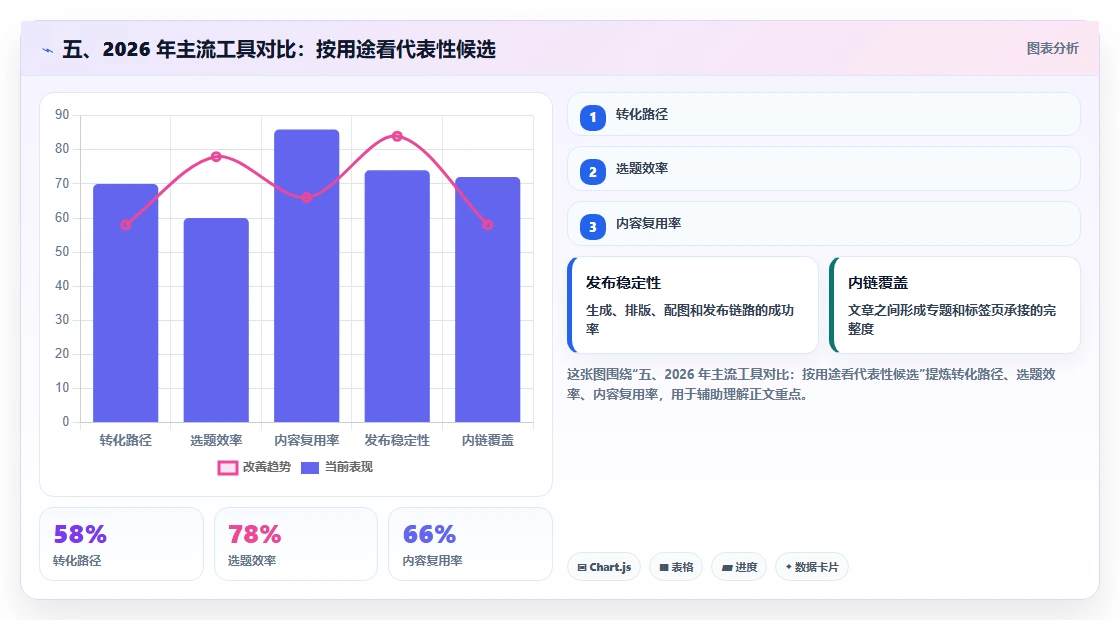1120x620 pixels.
Task: Select the 数据卡片 tag chip
Action: pyautogui.click(x=812, y=567)
